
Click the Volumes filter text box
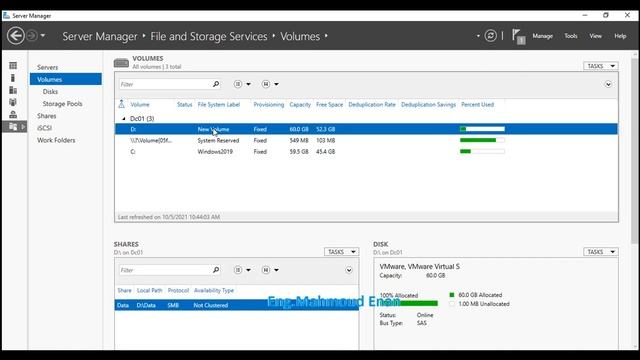tap(165, 84)
